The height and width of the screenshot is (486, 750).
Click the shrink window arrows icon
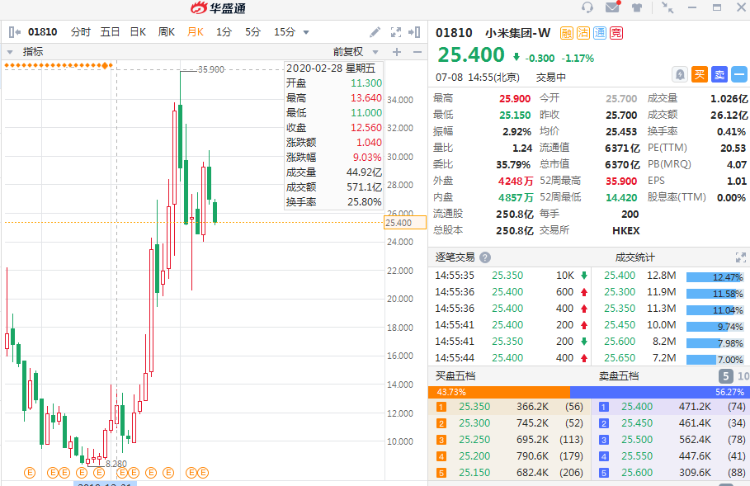pyautogui.click(x=667, y=7)
